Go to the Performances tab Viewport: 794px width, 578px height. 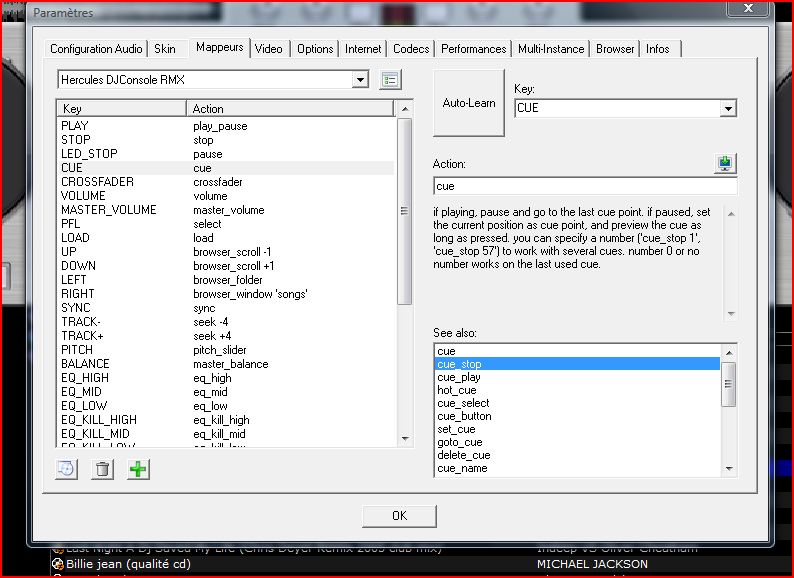pyautogui.click(x=474, y=49)
